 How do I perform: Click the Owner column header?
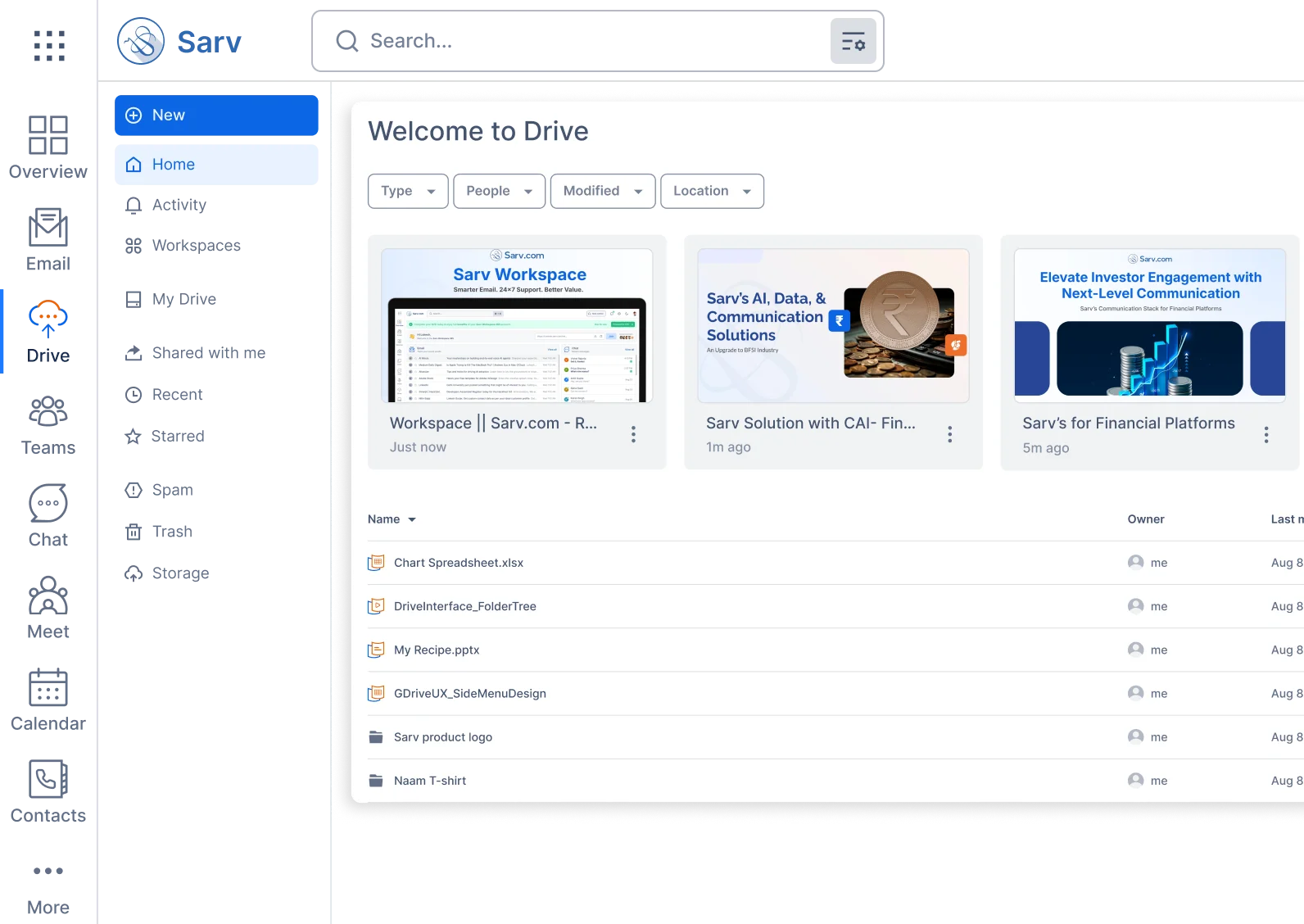tap(1146, 519)
